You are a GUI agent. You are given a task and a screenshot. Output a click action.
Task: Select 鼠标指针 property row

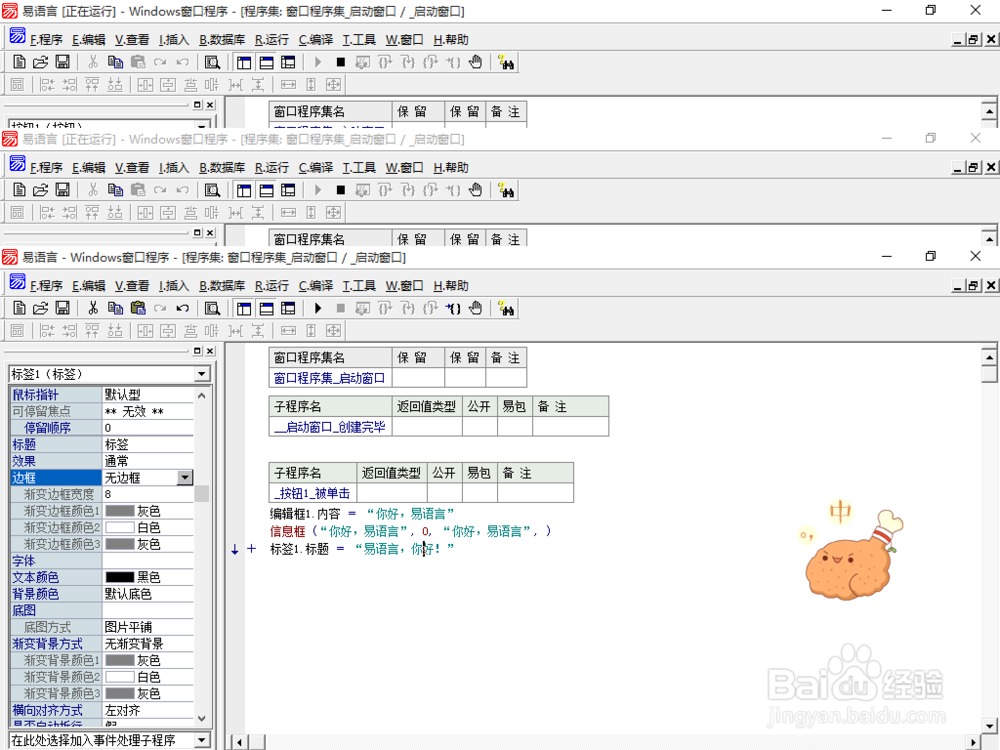[x=102, y=395]
